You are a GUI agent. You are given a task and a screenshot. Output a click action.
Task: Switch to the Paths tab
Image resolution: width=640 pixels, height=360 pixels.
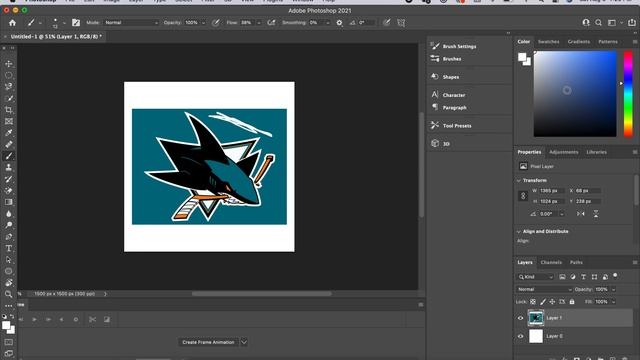tap(576, 262)
